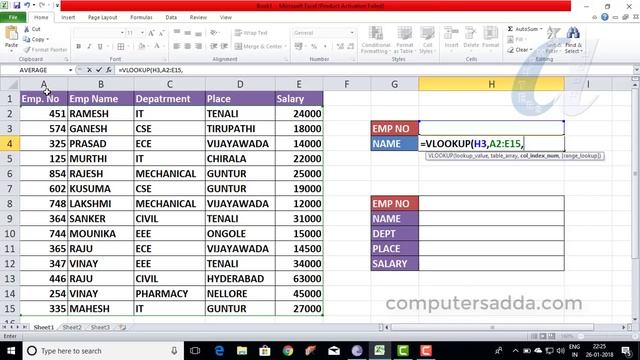Click the Redo arrow icon
This screenshot has height=360, width=640.
coord(42,6)
